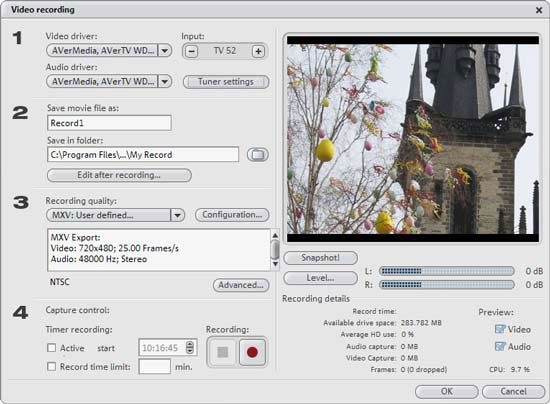Click the Cancel button
The image size is (550, 404).
[x=514, y=391]
